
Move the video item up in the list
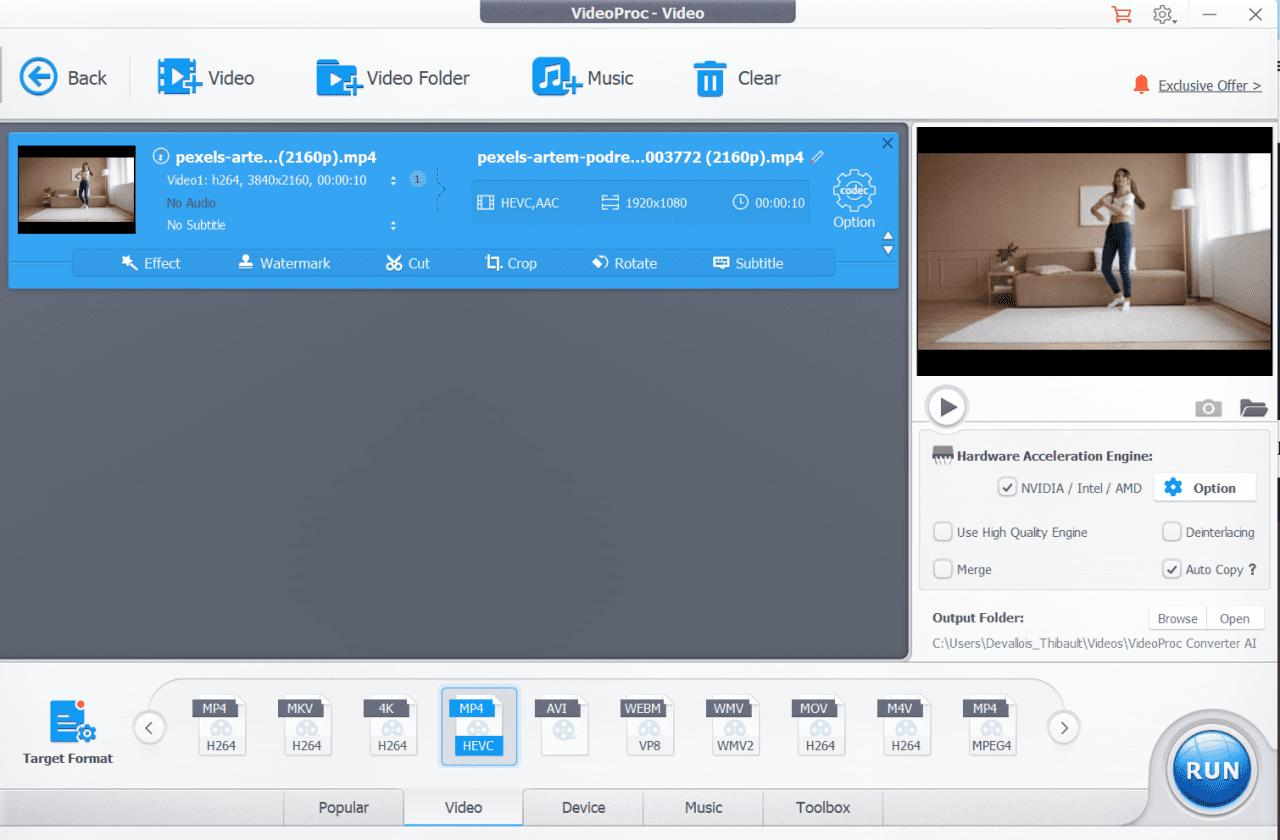point(888,237)
